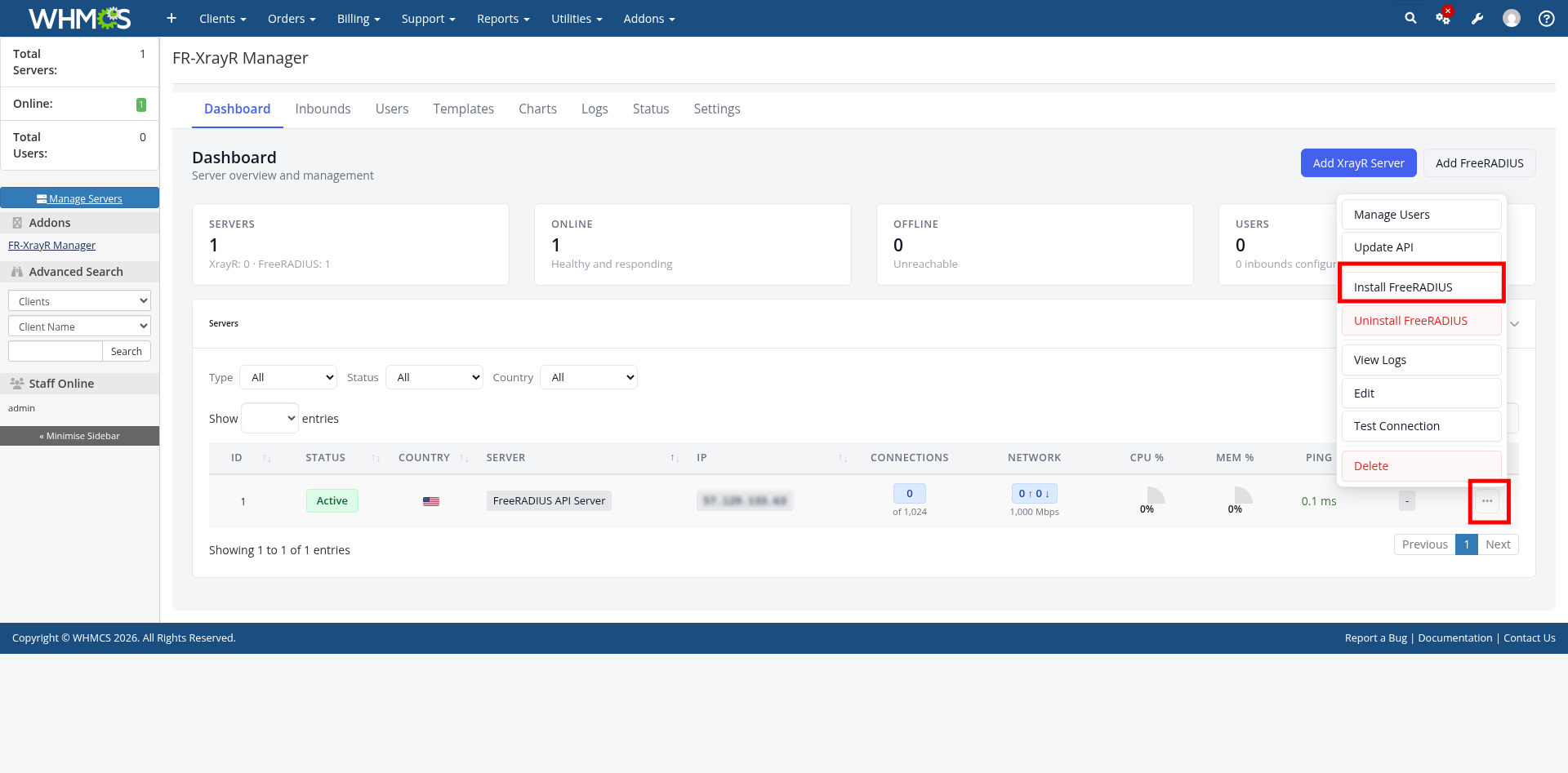Click the United States flag icon
1568x773 pixels.
click(431, 501)
